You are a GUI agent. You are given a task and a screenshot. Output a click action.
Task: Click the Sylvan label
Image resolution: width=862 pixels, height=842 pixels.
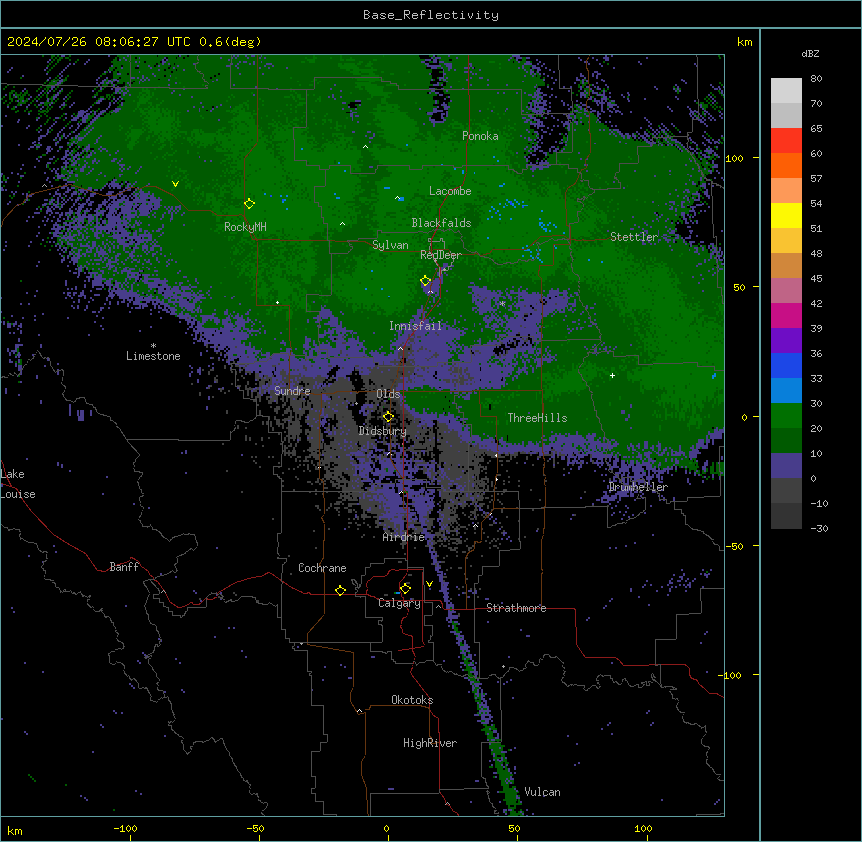pyautogui.click(x=390, y=246)
